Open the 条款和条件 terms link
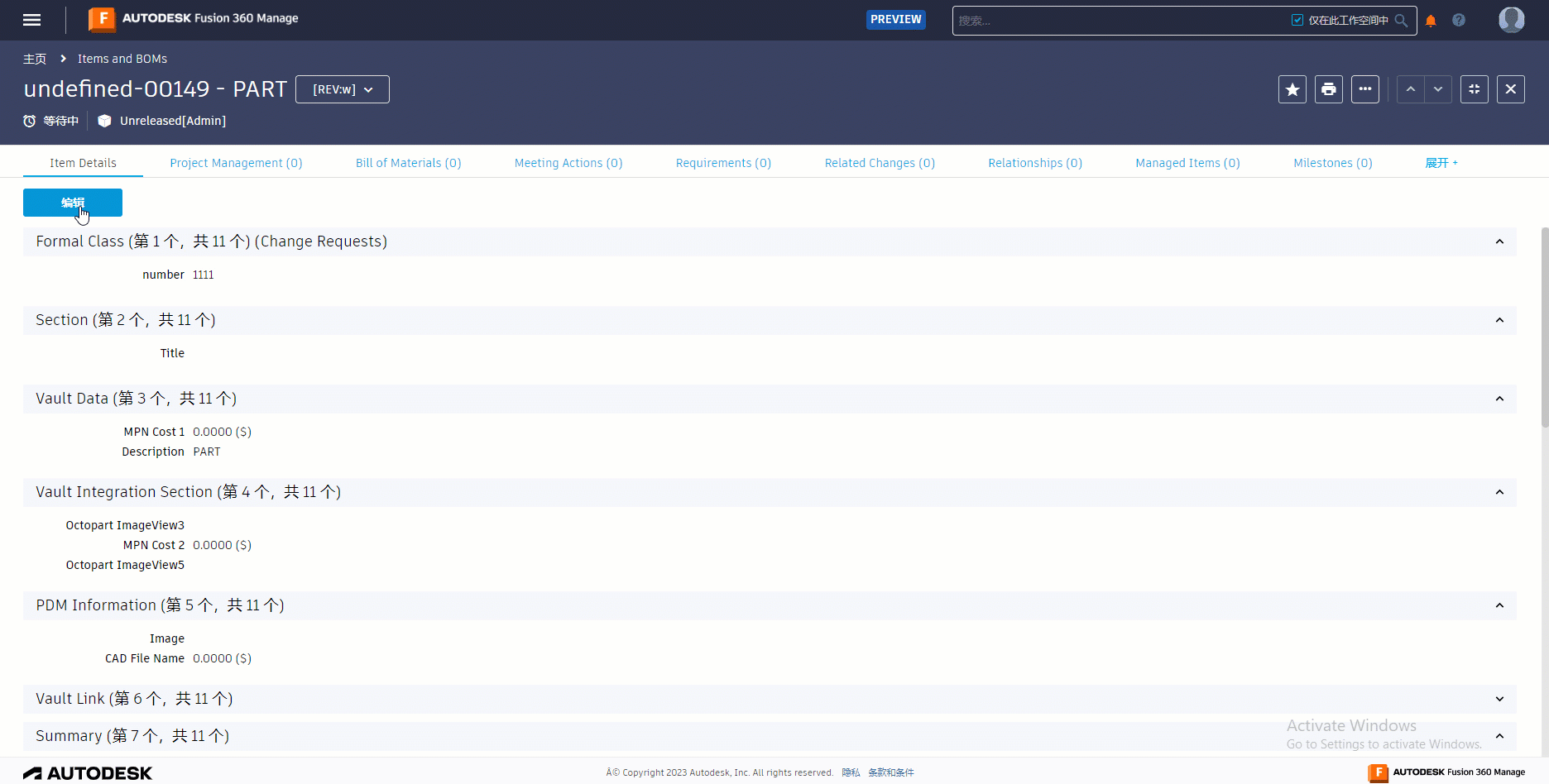This screenshot has width=1549, height=784. click(891, 772)
